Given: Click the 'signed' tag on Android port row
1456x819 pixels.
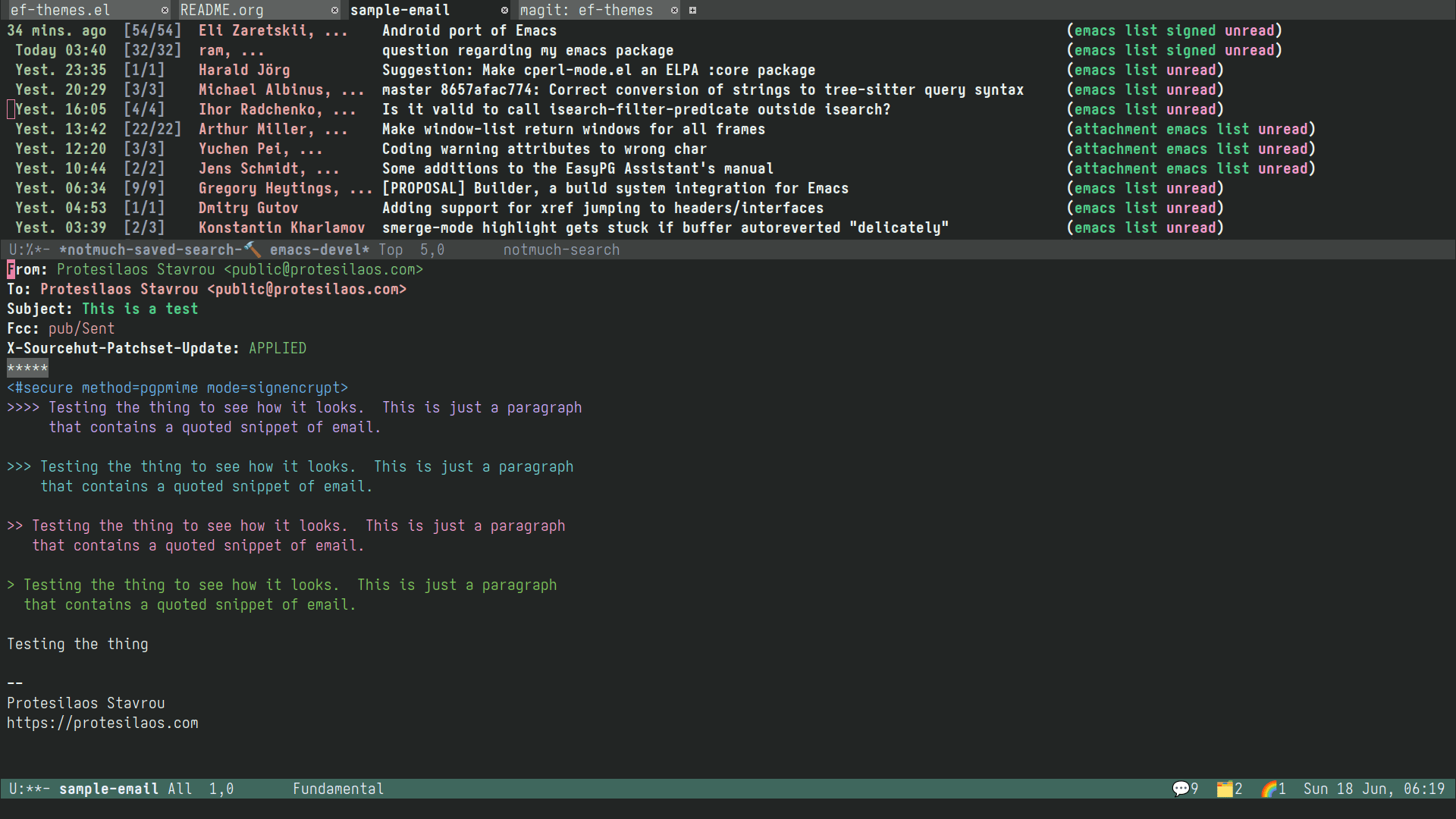Looking at the screenshot, I should pyautogui.click(x=1191, y=30).
